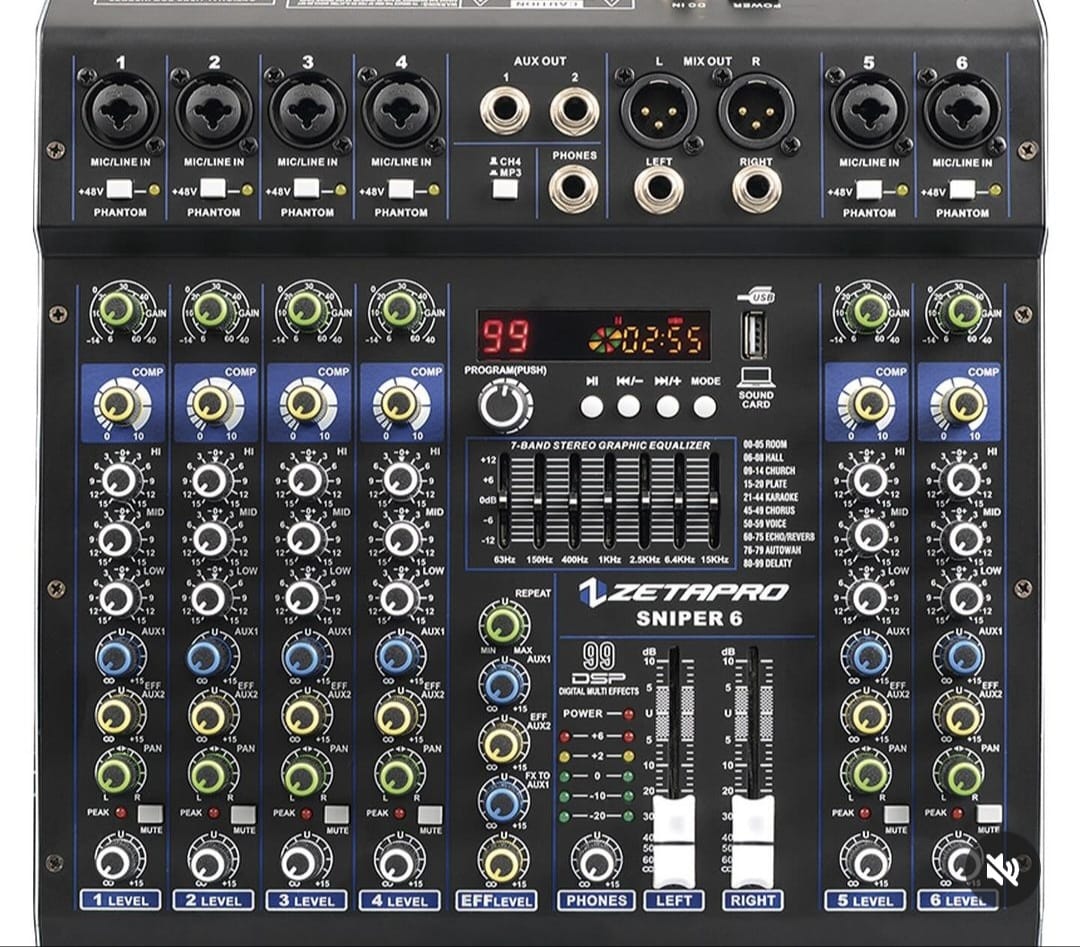The width and height of the screenshot is (1080, 947).
Task: Mute channel 2 with its MUTE button
Action: click(243, 814)
